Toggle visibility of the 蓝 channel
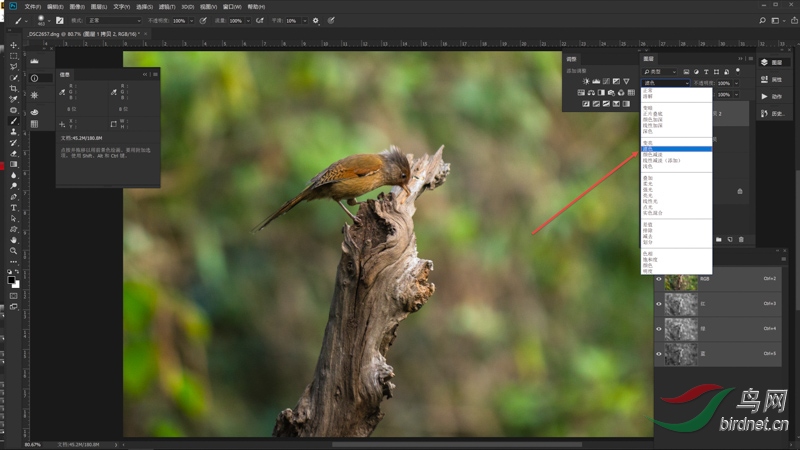Viewport: 800px width, 450px height. click(x=659, y=353)
